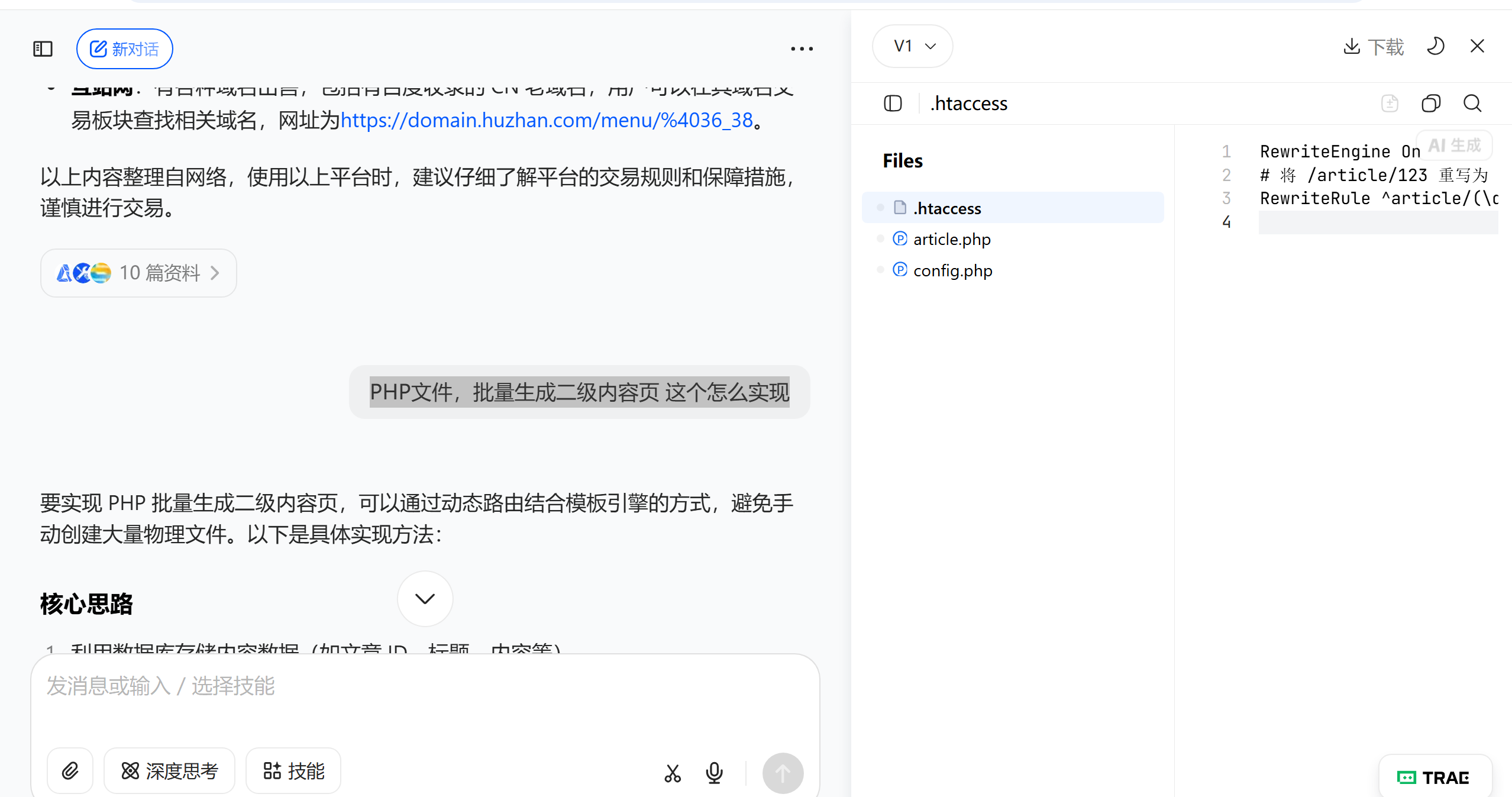Toggle the chat sidebar panel icon
Viewport: 1512px width, 797px height.
(x=43, y=49)
